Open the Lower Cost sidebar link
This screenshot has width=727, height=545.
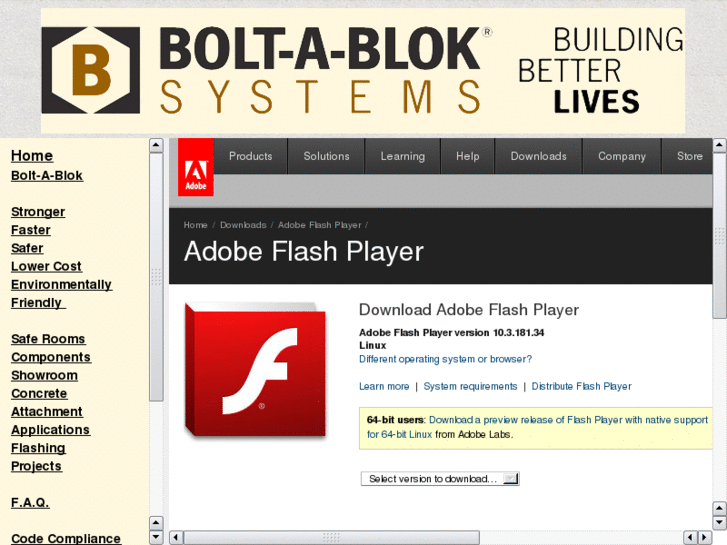pyautogui.click(x=46, y=266)
